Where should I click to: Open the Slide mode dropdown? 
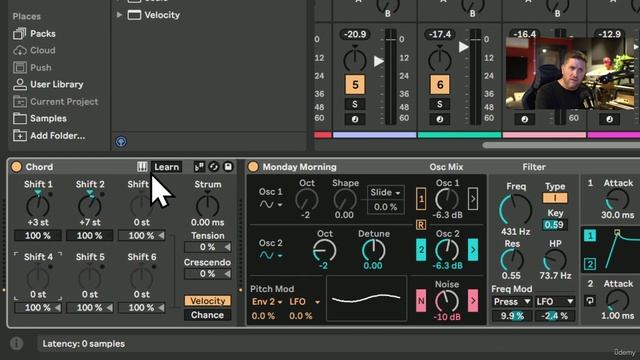tap(385, 192)
